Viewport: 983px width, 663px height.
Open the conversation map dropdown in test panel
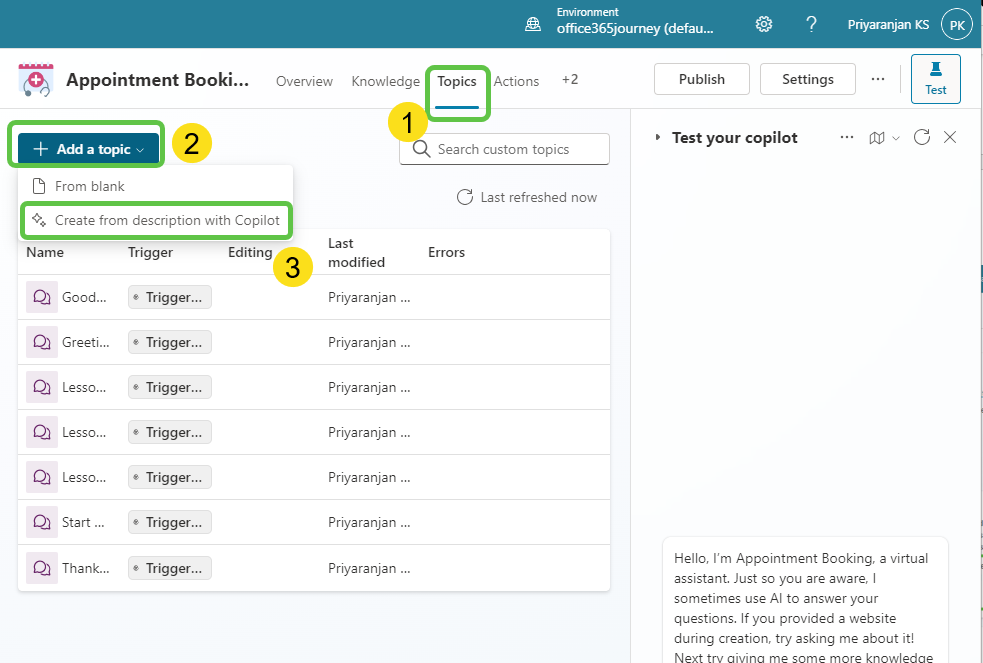point(884,137)
